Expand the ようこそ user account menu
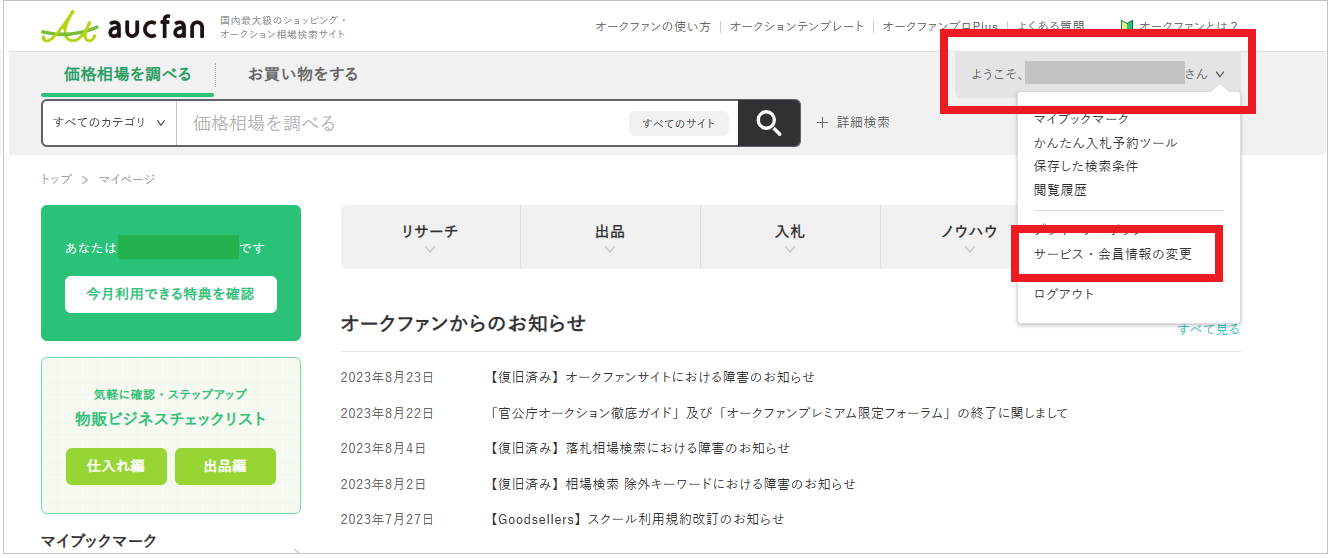Image resolution: width=1331 pixels, height=558 pixels. pos(1097,74)
